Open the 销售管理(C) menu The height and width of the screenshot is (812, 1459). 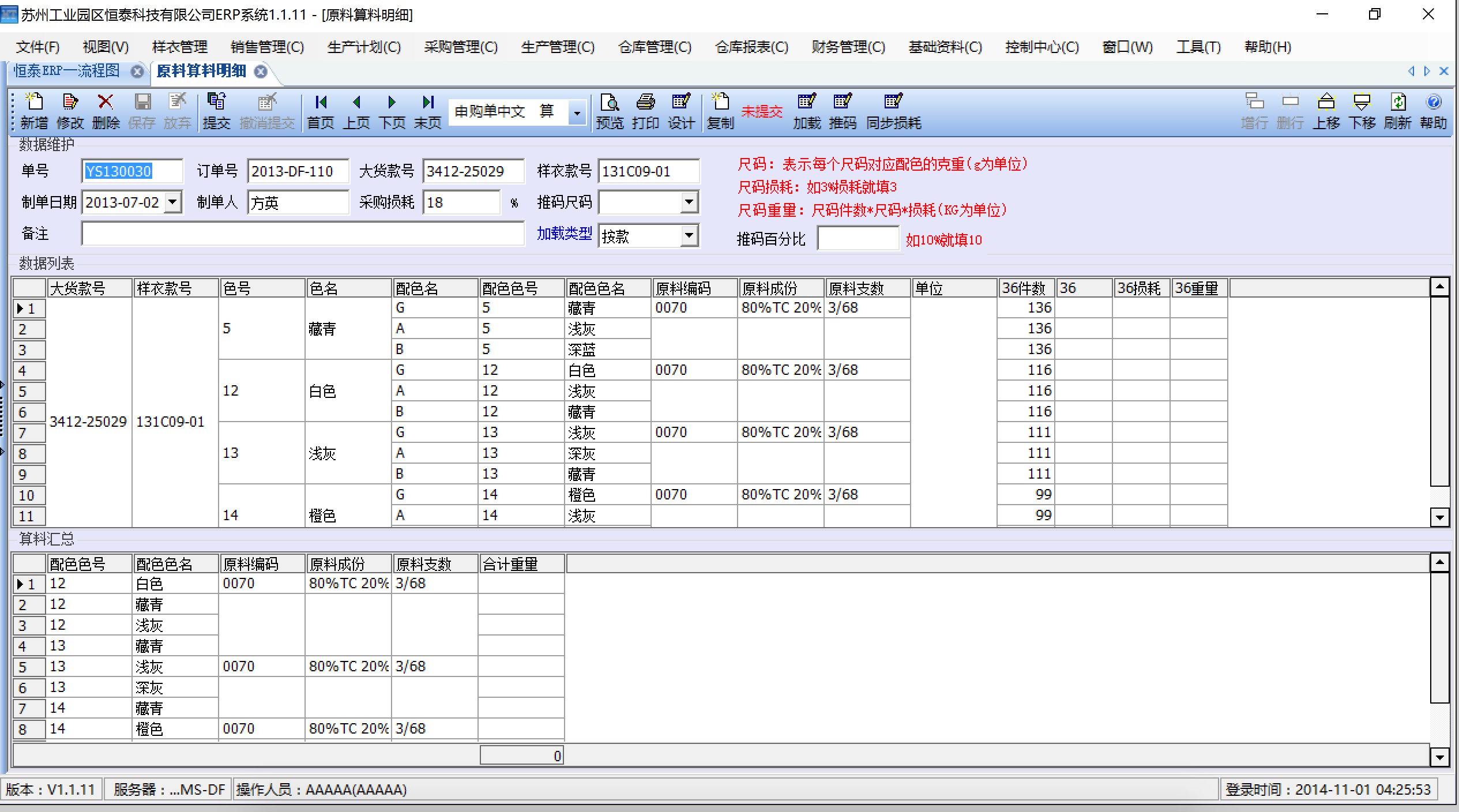[267, 47]
